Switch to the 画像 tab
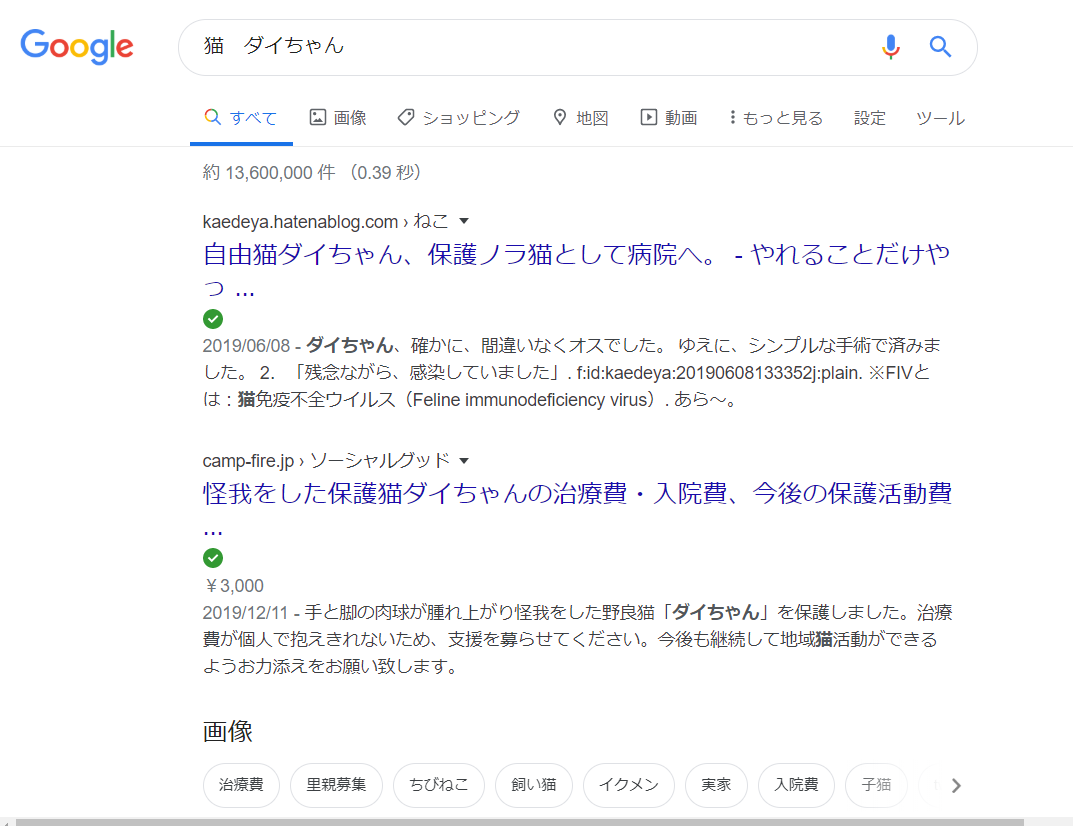The image size is (1073, 826). (338, 118)
